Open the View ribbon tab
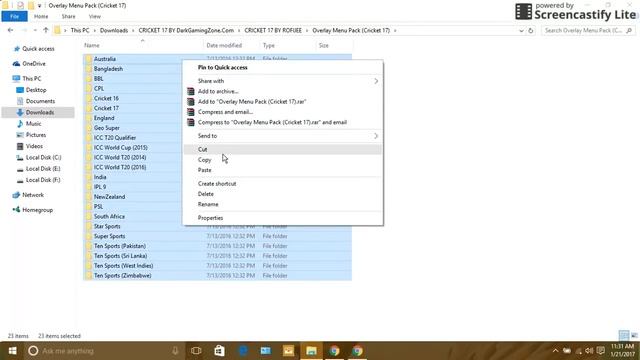 point(95,16)
